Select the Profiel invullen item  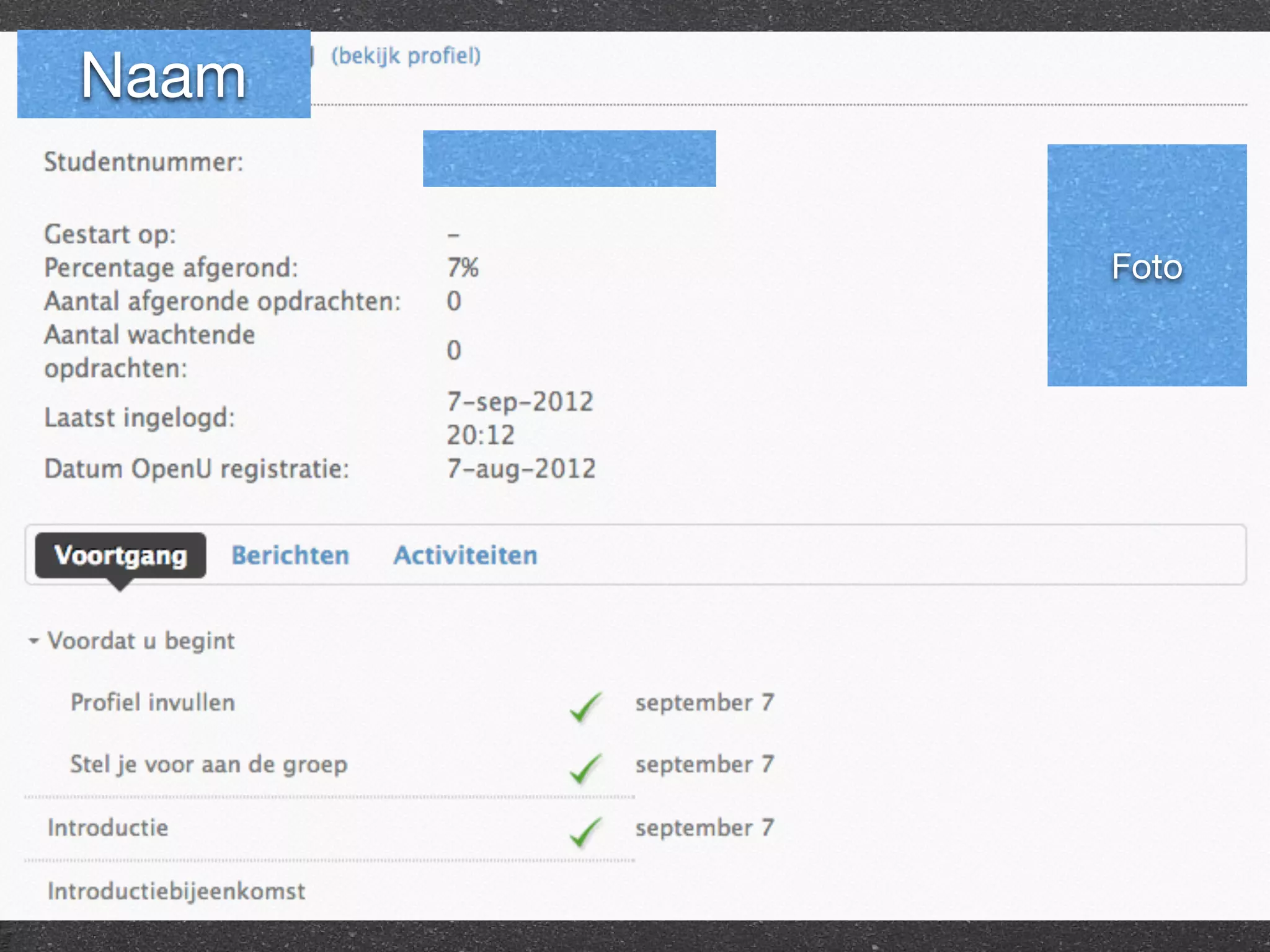(x=153, y=702)
